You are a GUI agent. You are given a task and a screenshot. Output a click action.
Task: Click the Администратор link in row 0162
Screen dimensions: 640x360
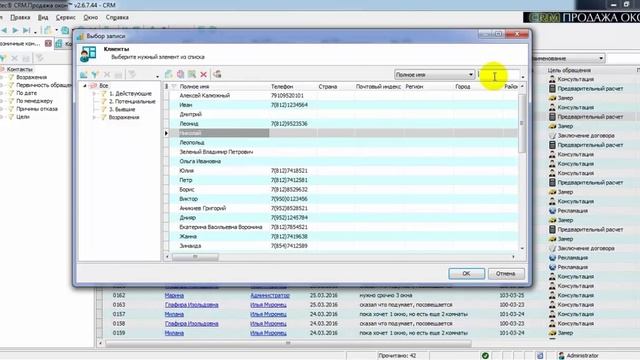(270, 295)
